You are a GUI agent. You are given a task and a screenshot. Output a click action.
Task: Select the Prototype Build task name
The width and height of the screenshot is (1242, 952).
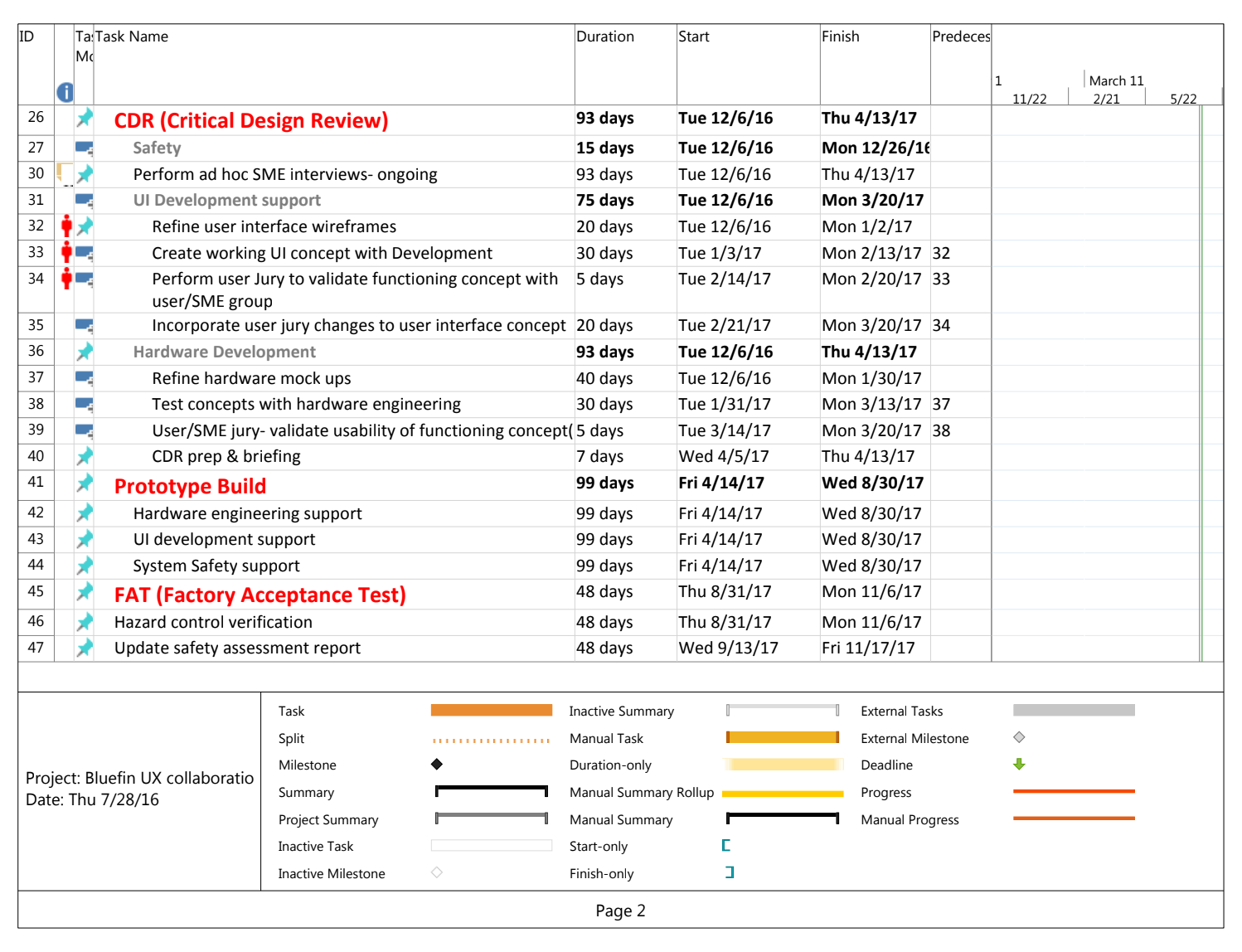[190, 487]
